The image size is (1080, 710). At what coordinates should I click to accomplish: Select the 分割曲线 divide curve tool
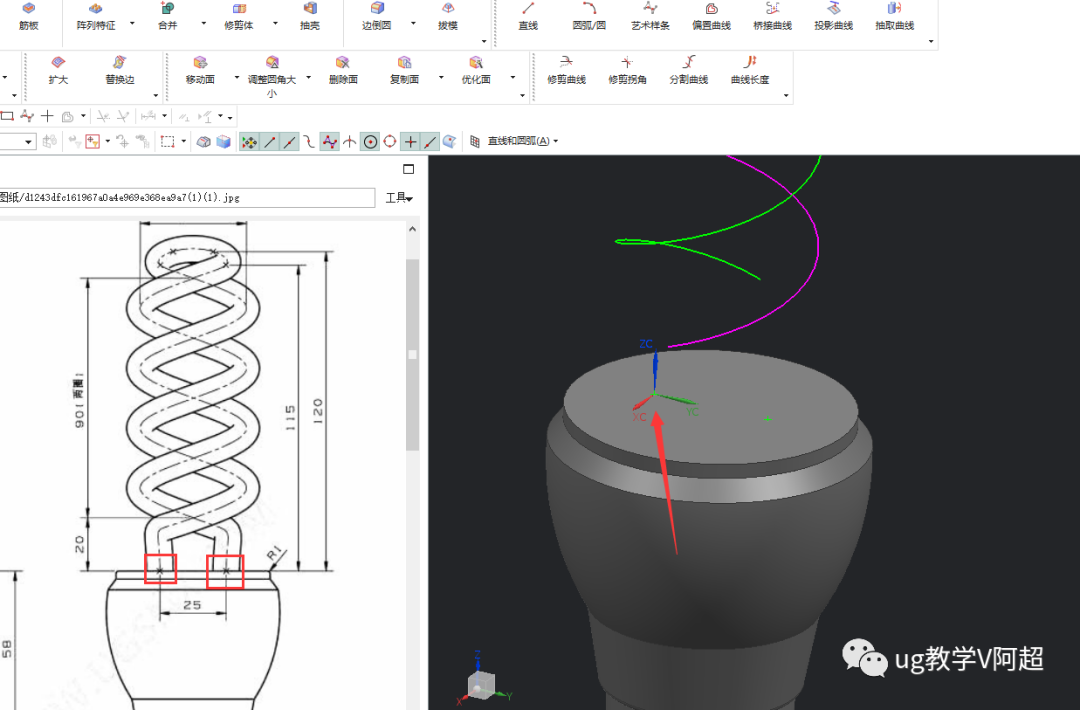pyautogui.click(x=689, y=71)
